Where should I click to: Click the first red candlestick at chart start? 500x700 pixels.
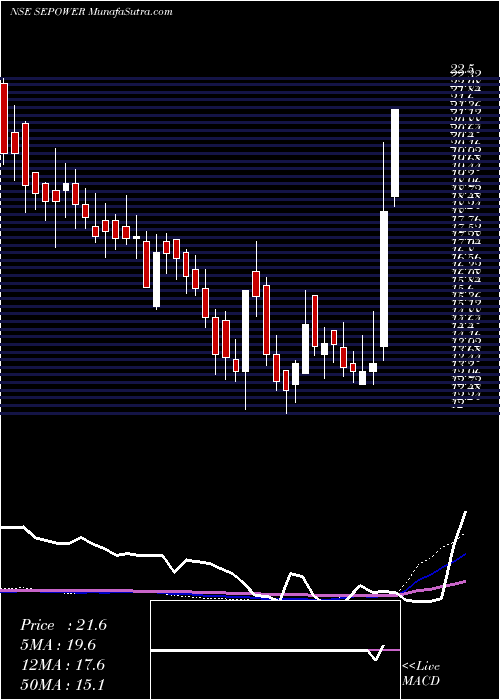[4, 118]
